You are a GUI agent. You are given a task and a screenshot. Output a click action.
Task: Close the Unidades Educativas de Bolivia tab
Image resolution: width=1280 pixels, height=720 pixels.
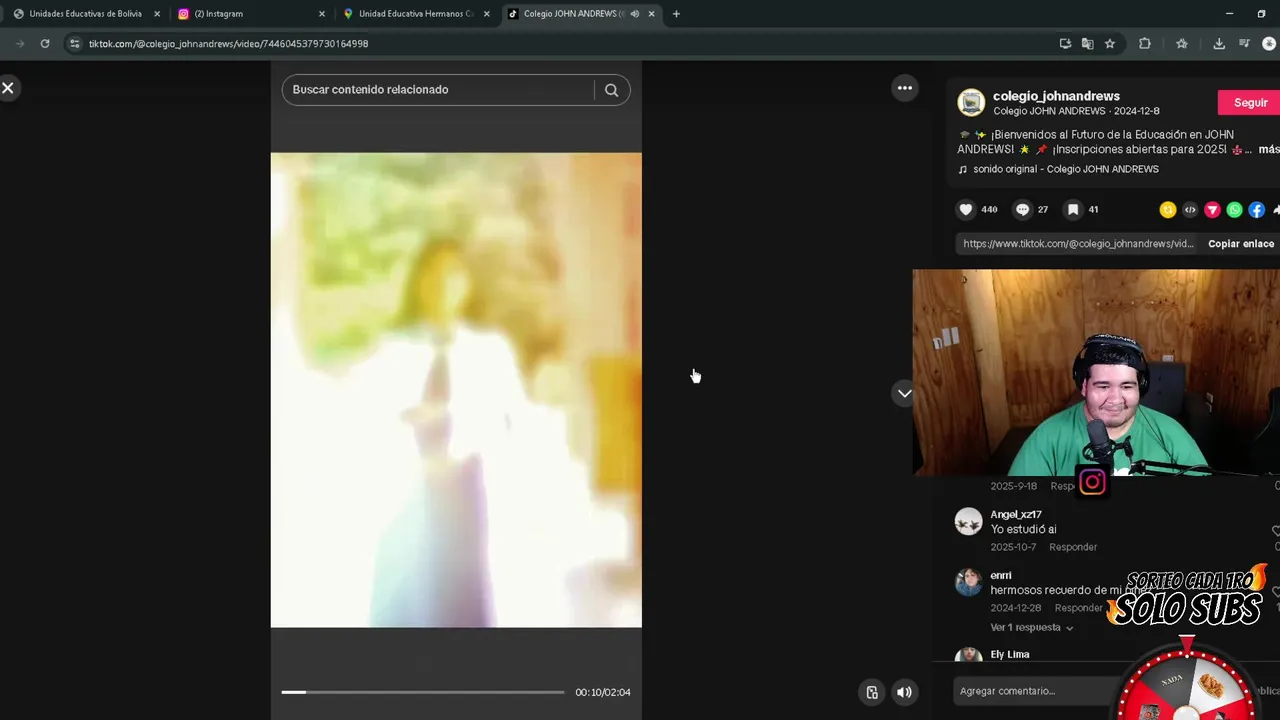[x=157, y=14]
